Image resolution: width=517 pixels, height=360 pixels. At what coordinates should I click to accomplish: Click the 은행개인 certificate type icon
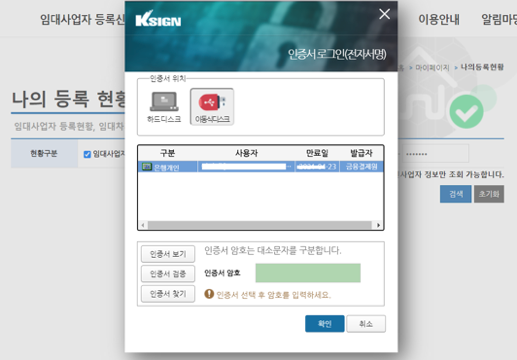(147, 166)
